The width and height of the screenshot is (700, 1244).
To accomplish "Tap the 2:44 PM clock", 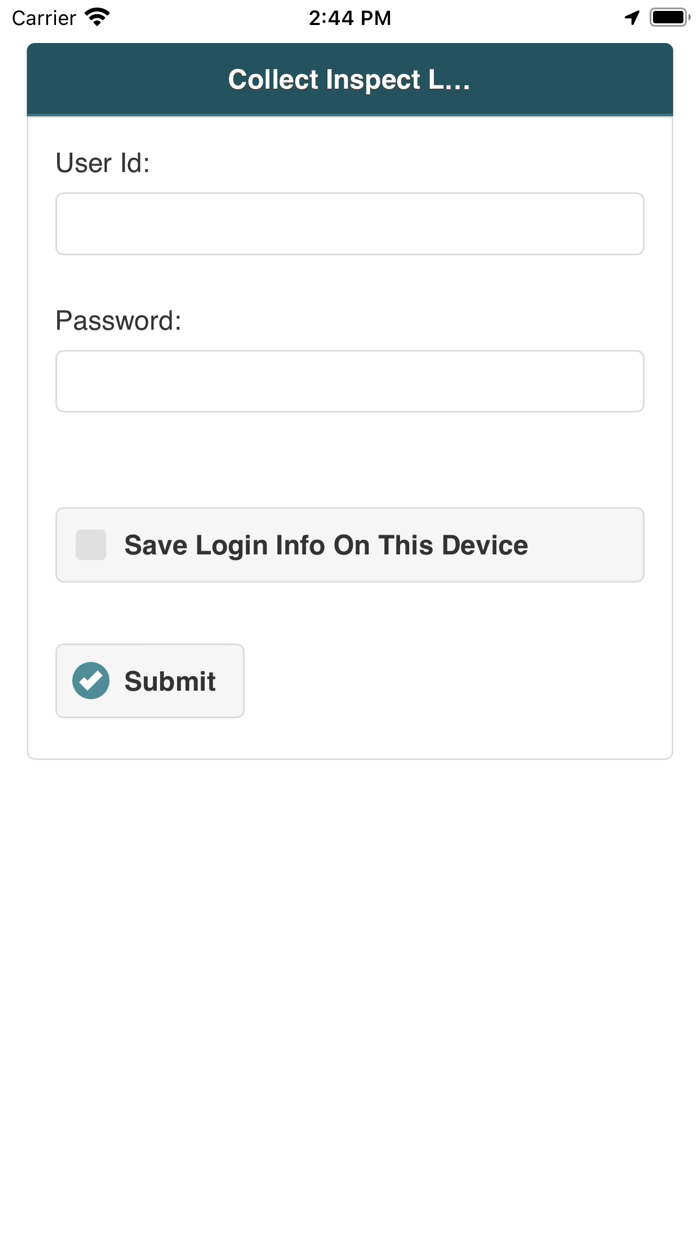I will (x=350, y=18).
